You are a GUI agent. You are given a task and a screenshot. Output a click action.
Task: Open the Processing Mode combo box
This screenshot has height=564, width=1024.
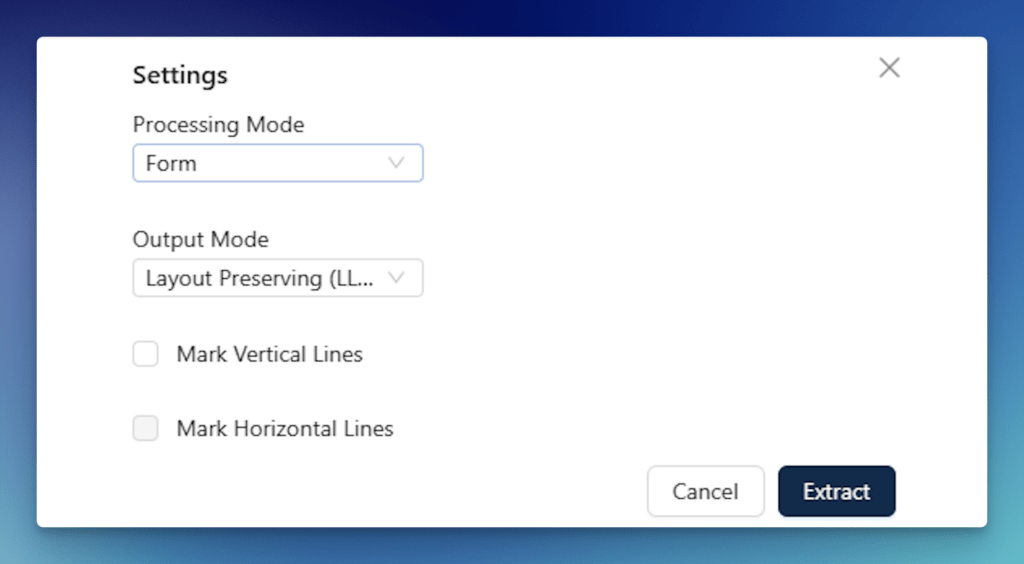(x=277, y=163)
